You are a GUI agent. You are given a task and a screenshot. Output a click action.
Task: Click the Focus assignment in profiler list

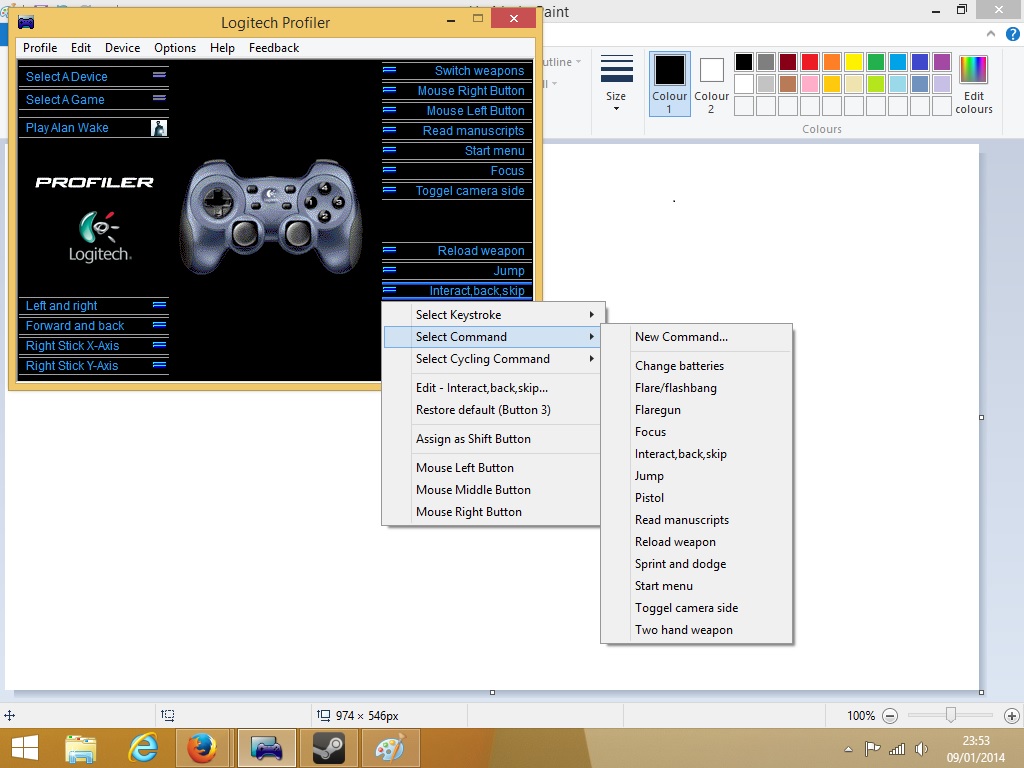pos(456,170)
